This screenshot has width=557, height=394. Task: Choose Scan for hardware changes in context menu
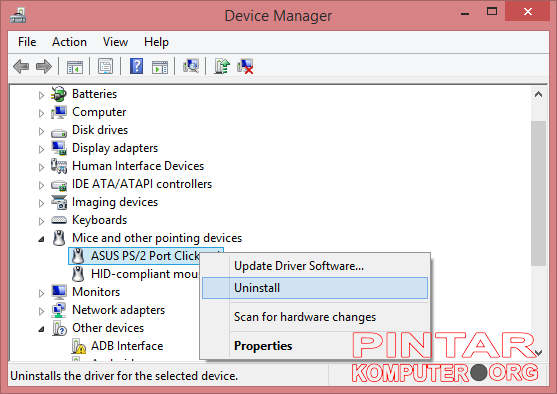[315, 317]
